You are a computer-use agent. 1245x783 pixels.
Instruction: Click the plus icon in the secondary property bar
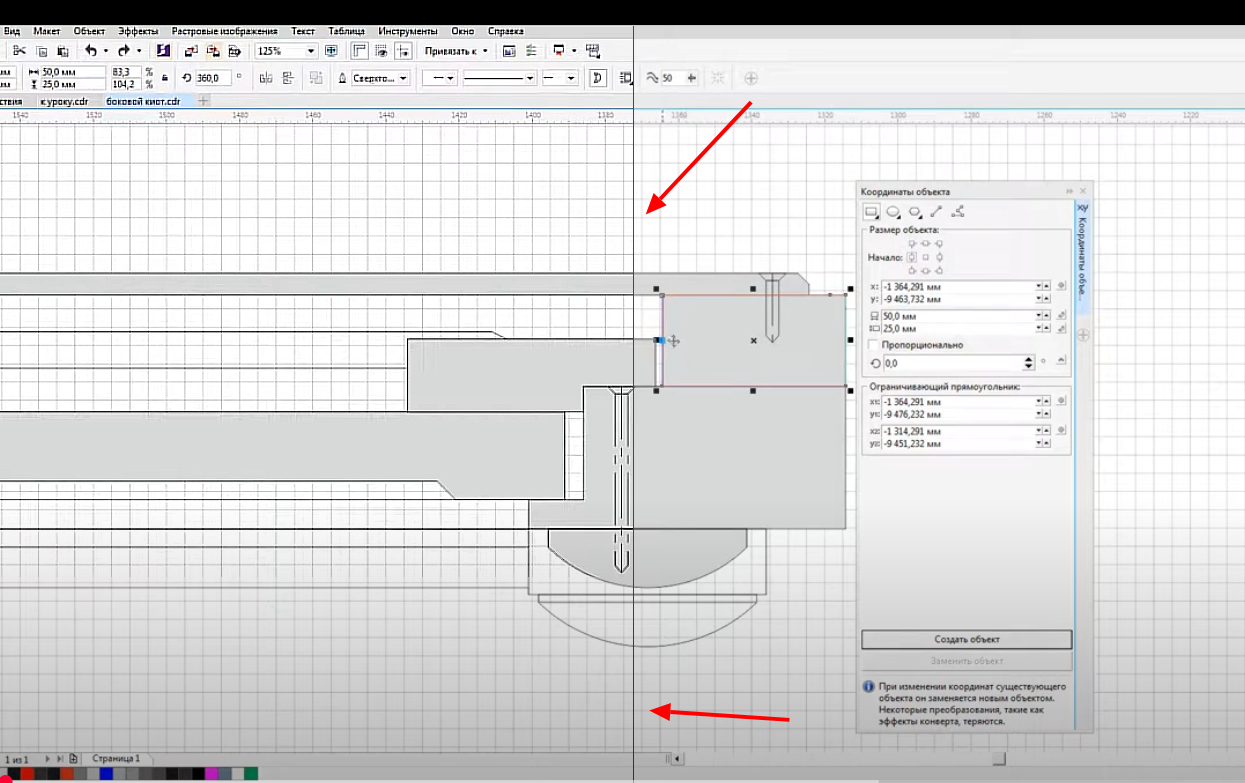point(751,78)
